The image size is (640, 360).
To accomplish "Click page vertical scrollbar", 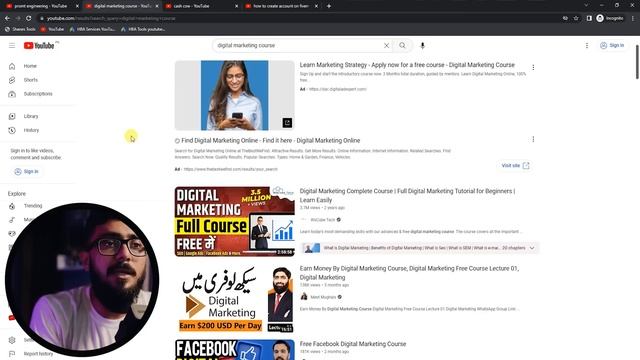I will [637, 62].
